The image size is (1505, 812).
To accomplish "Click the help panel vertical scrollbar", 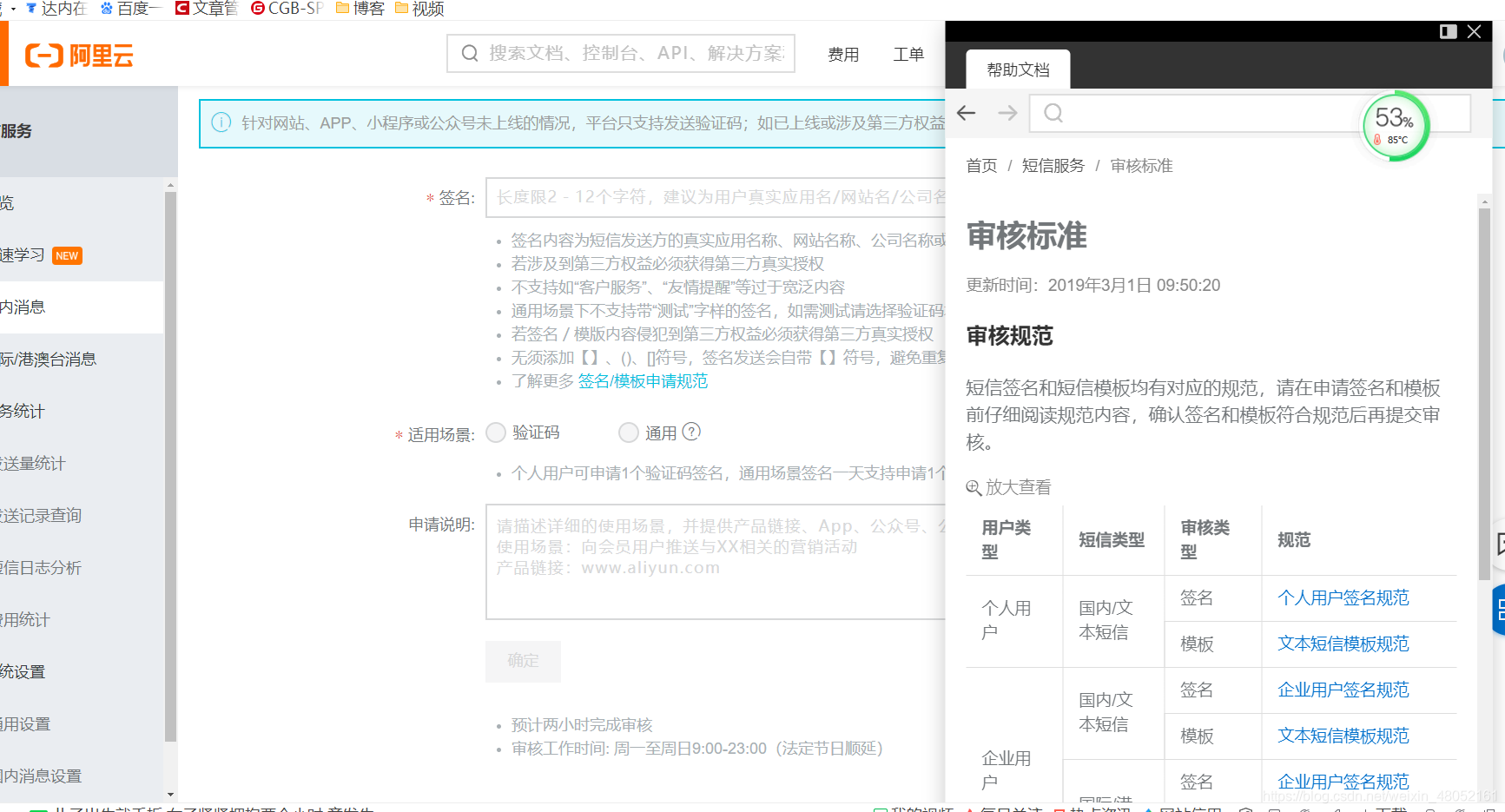I will point(1484,393).
